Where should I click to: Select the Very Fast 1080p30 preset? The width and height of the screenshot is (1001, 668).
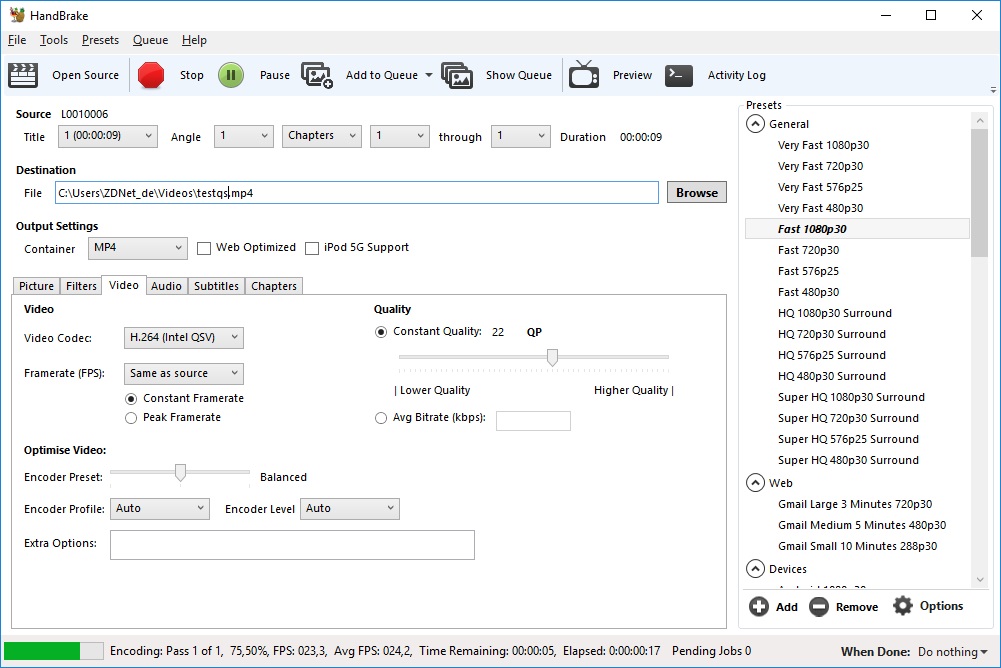[824, 145]
